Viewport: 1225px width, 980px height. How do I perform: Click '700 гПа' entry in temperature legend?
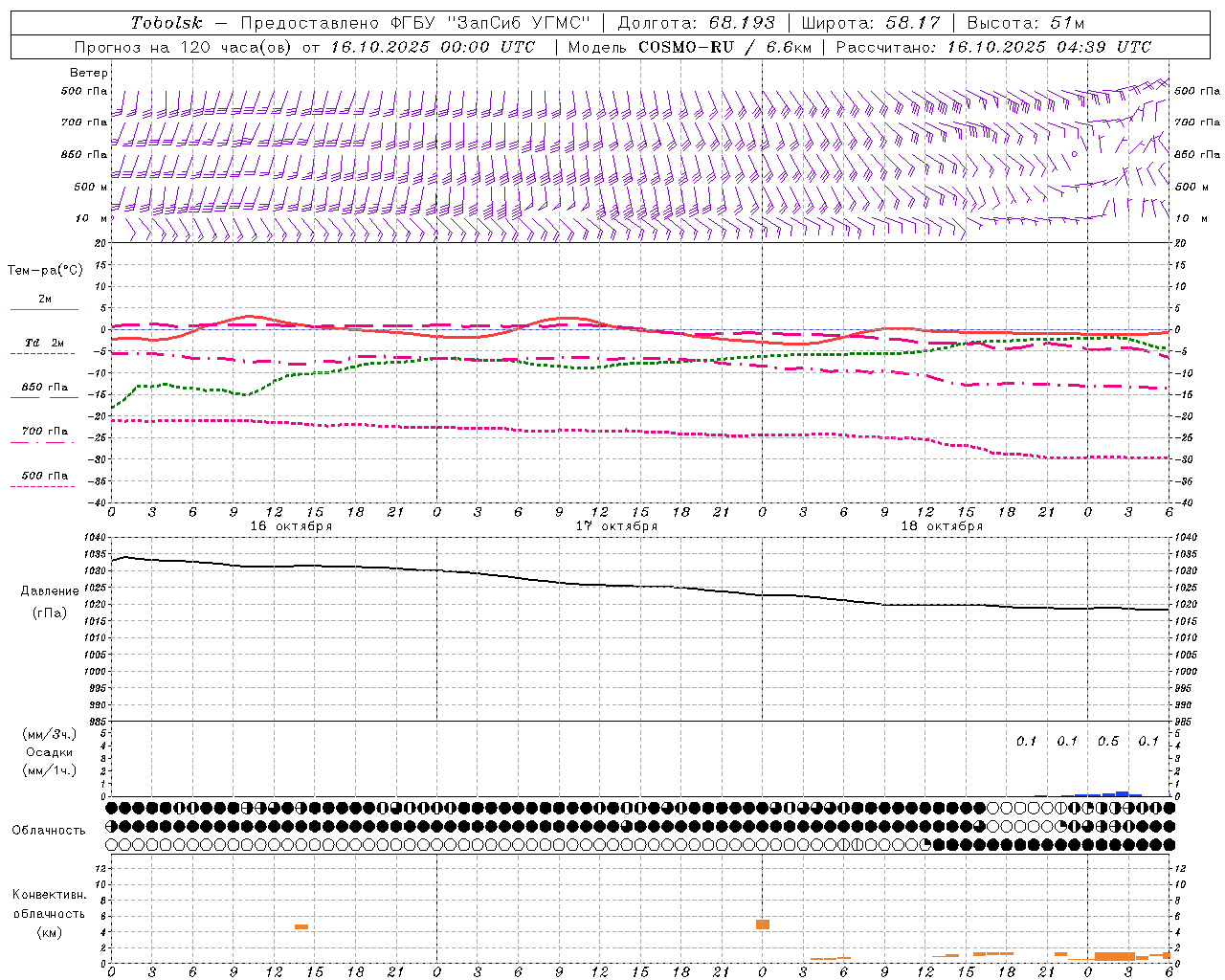point(45,432)
